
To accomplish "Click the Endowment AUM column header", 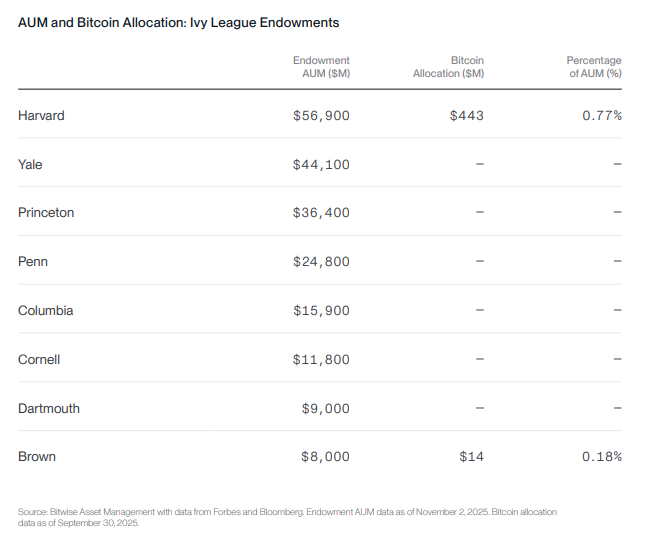I will point(321,67).
